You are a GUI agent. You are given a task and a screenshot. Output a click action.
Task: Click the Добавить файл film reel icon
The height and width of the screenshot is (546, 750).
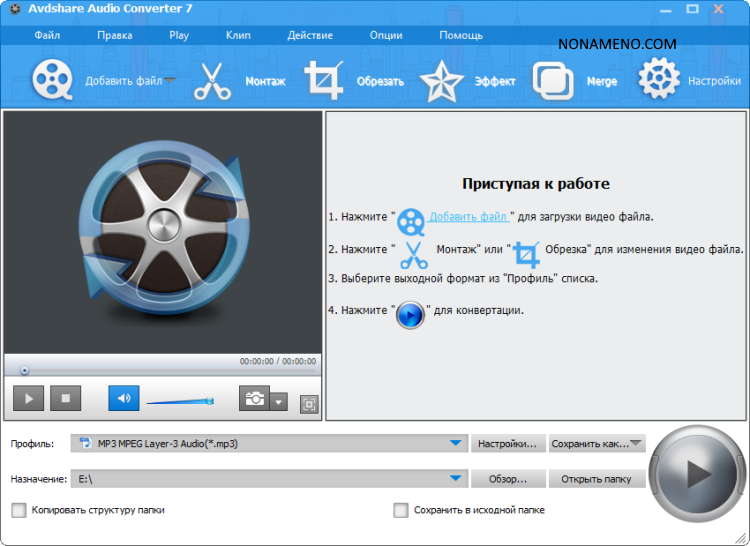click(x=52, y=80)
